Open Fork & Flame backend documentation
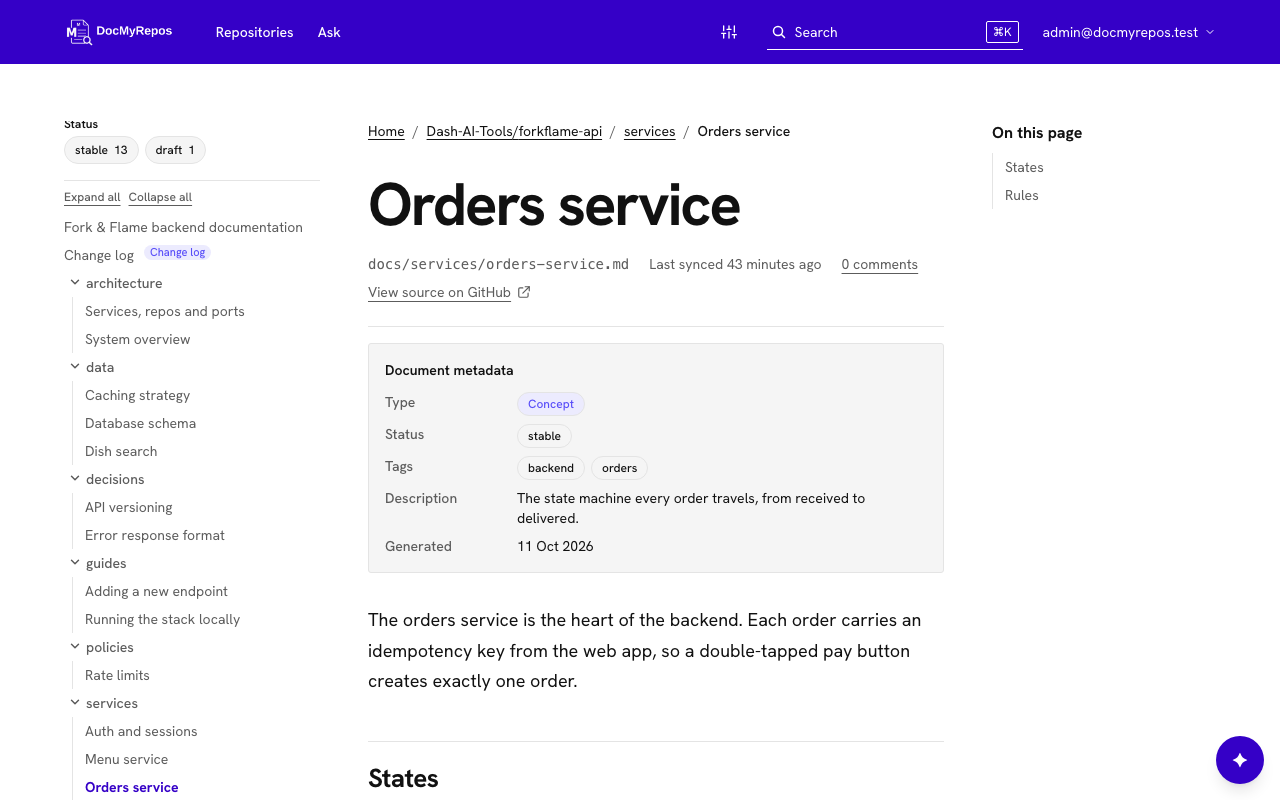 pos(183,227)
